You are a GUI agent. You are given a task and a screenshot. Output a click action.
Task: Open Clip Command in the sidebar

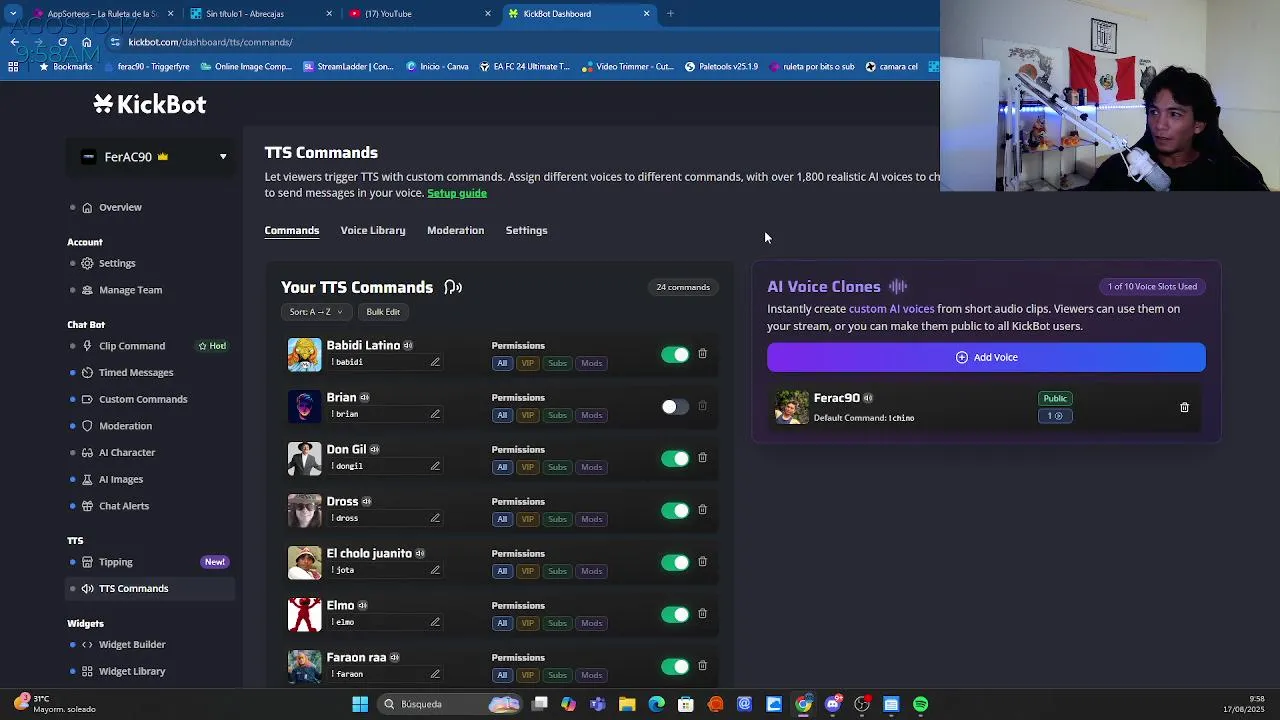(x=132, y=346)
